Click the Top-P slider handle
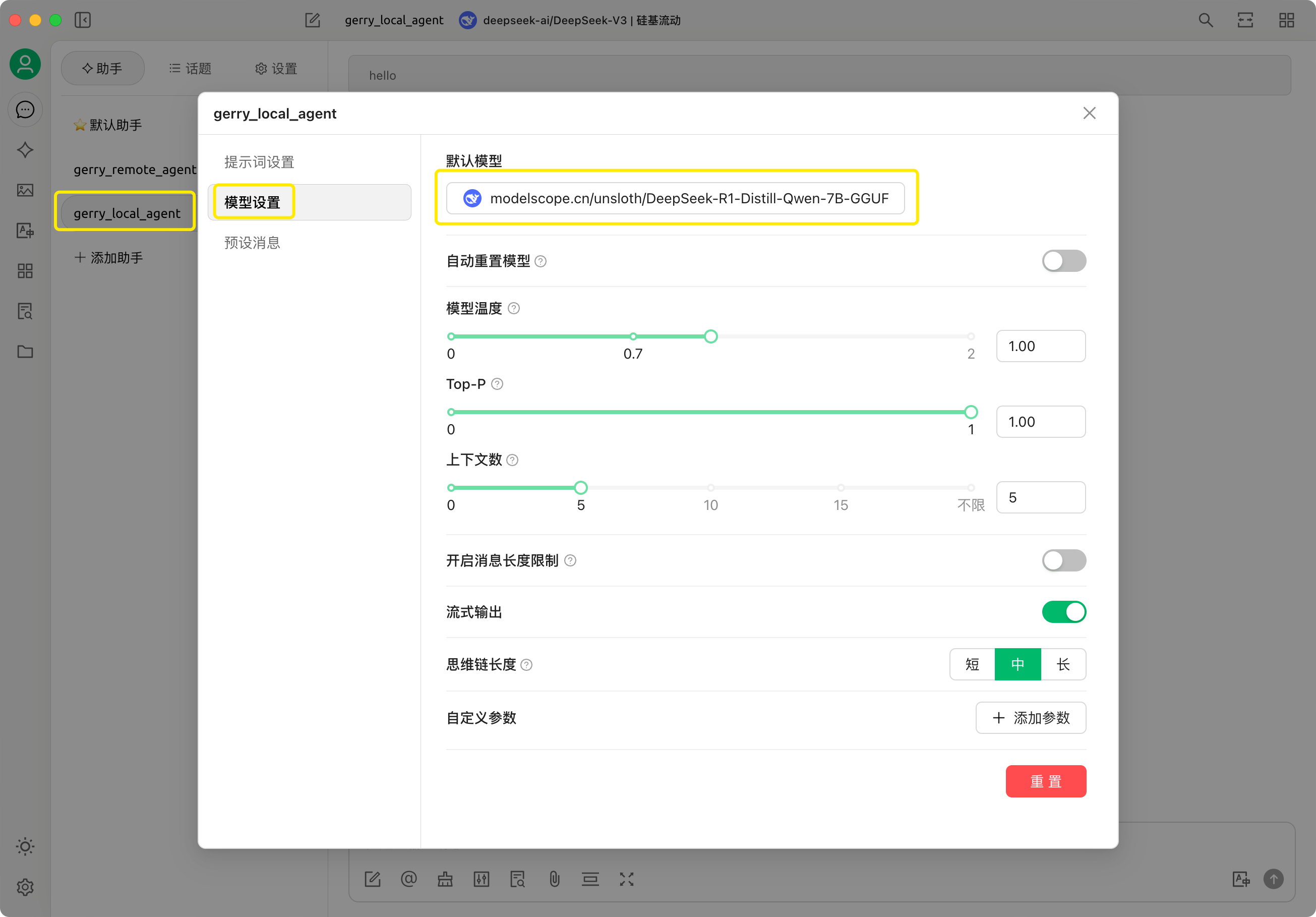This screenshot has width=1316, height=917. [971, 412]
